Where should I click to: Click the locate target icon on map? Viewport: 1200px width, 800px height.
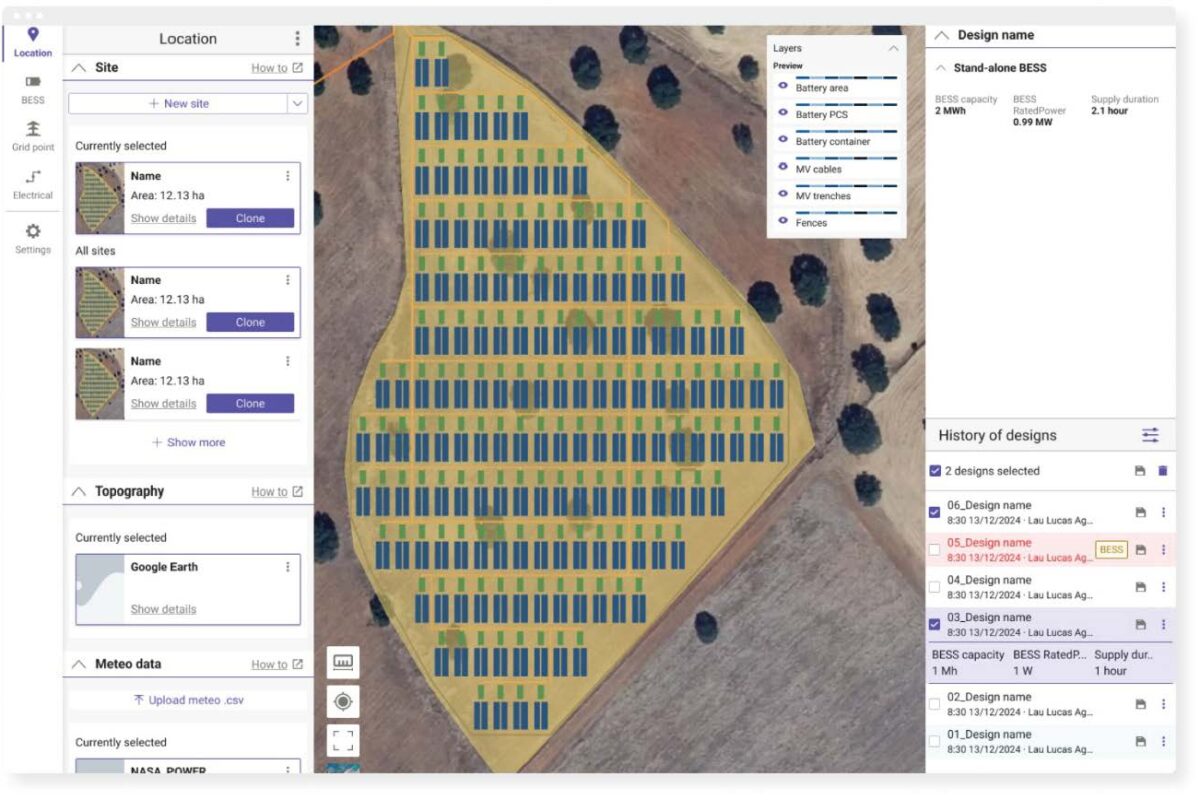click(343, 702)
